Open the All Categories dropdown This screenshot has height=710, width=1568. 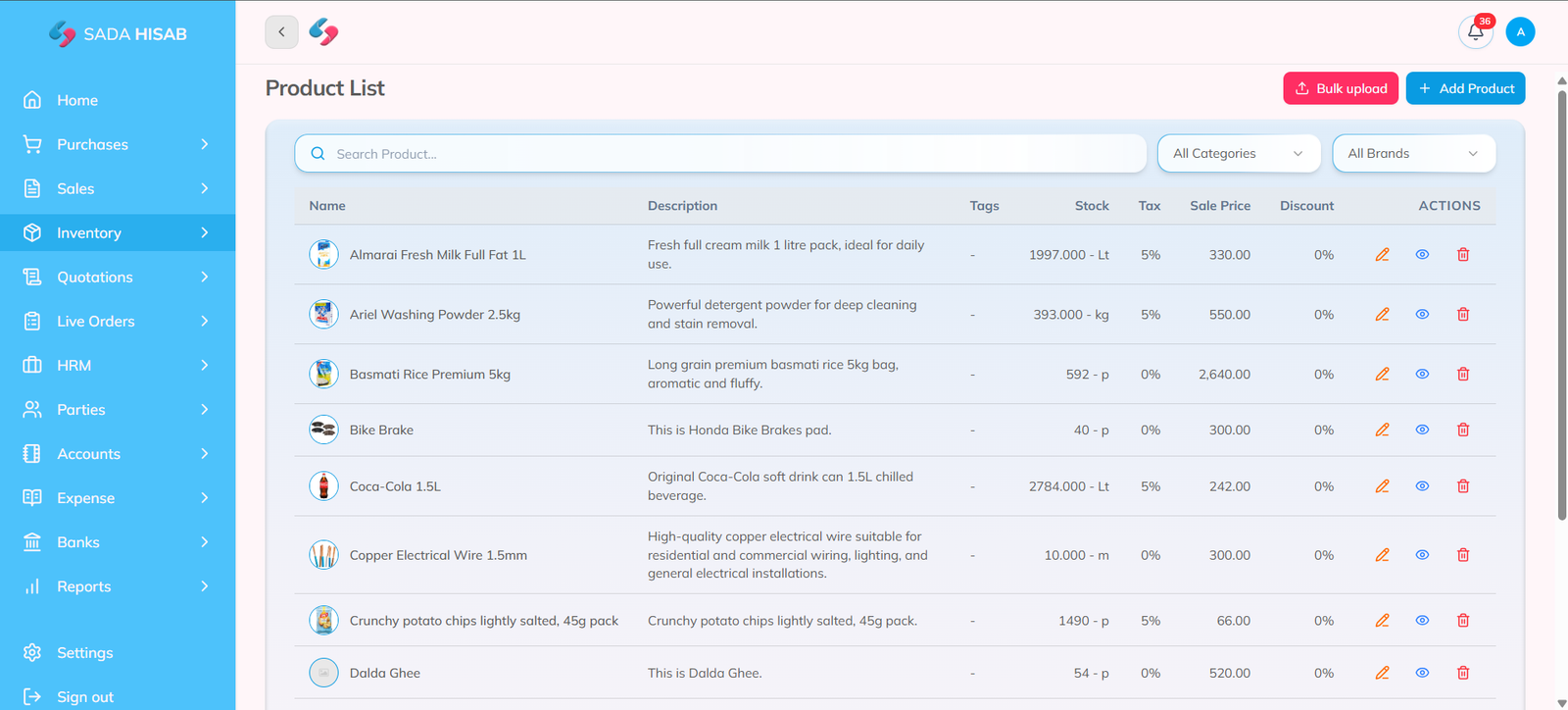point(1239,154)
